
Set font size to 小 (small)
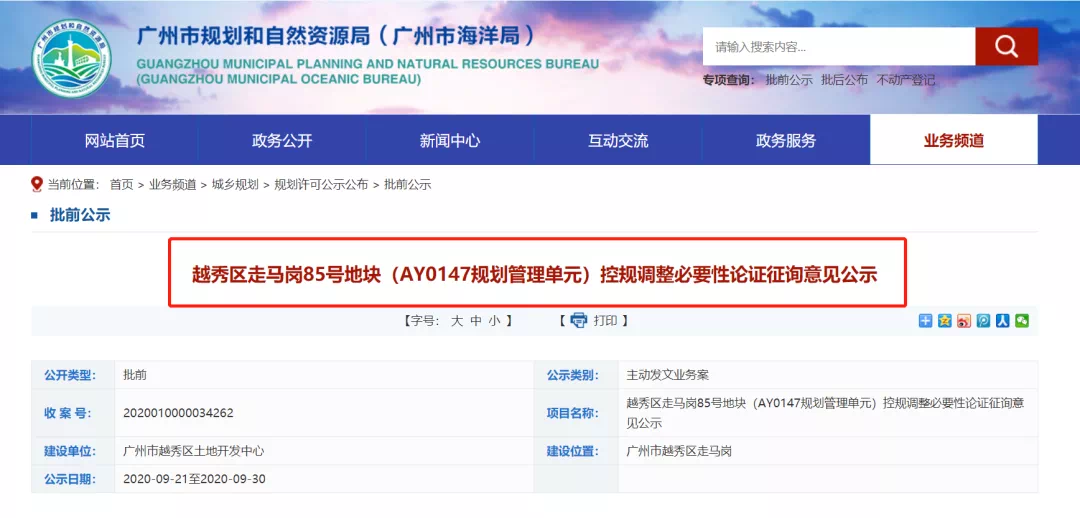494,321
